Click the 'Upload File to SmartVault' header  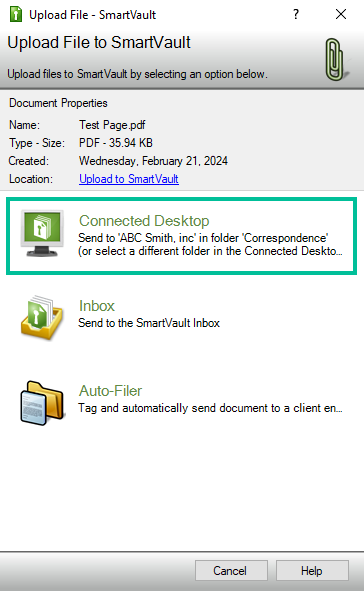[99, 43]
